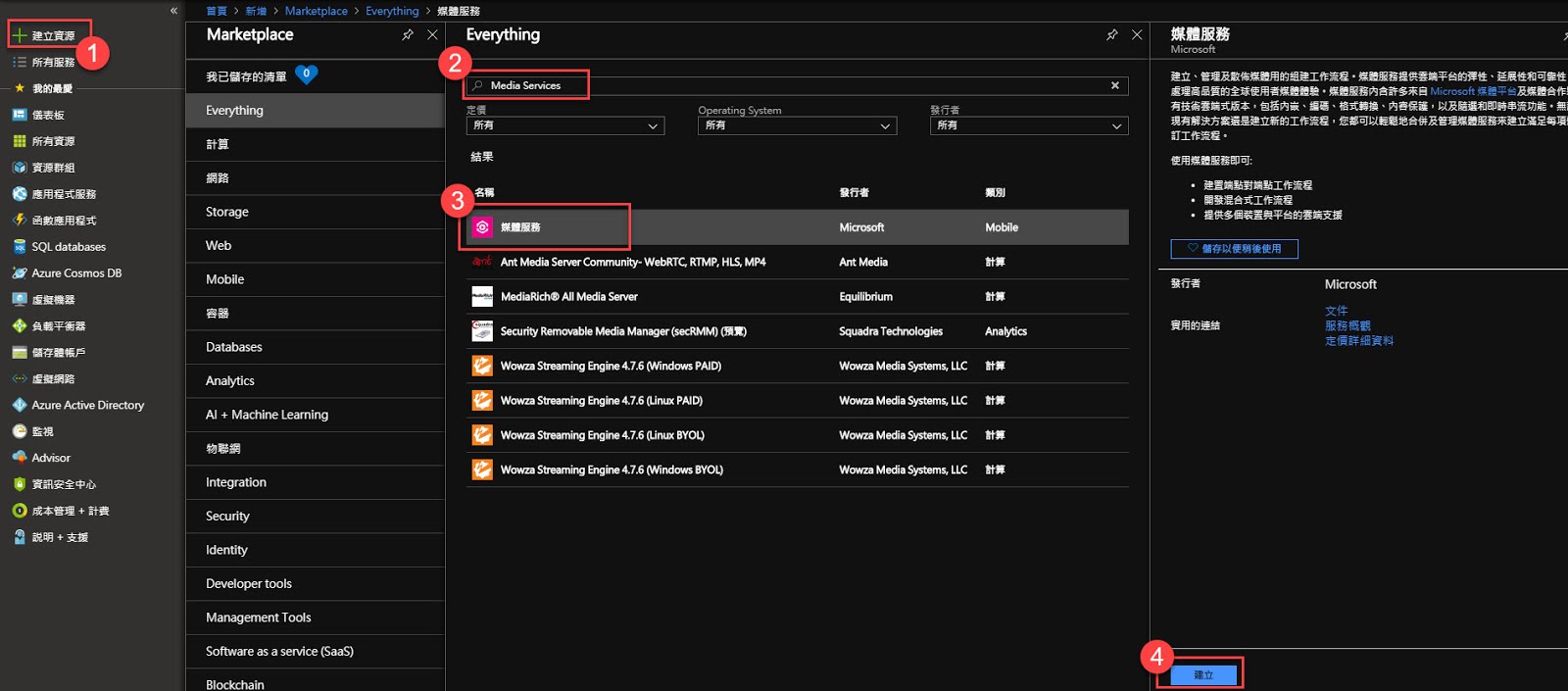
Task: Select the 計算 category
Action: pyautogui.click(x=316, y=144)
